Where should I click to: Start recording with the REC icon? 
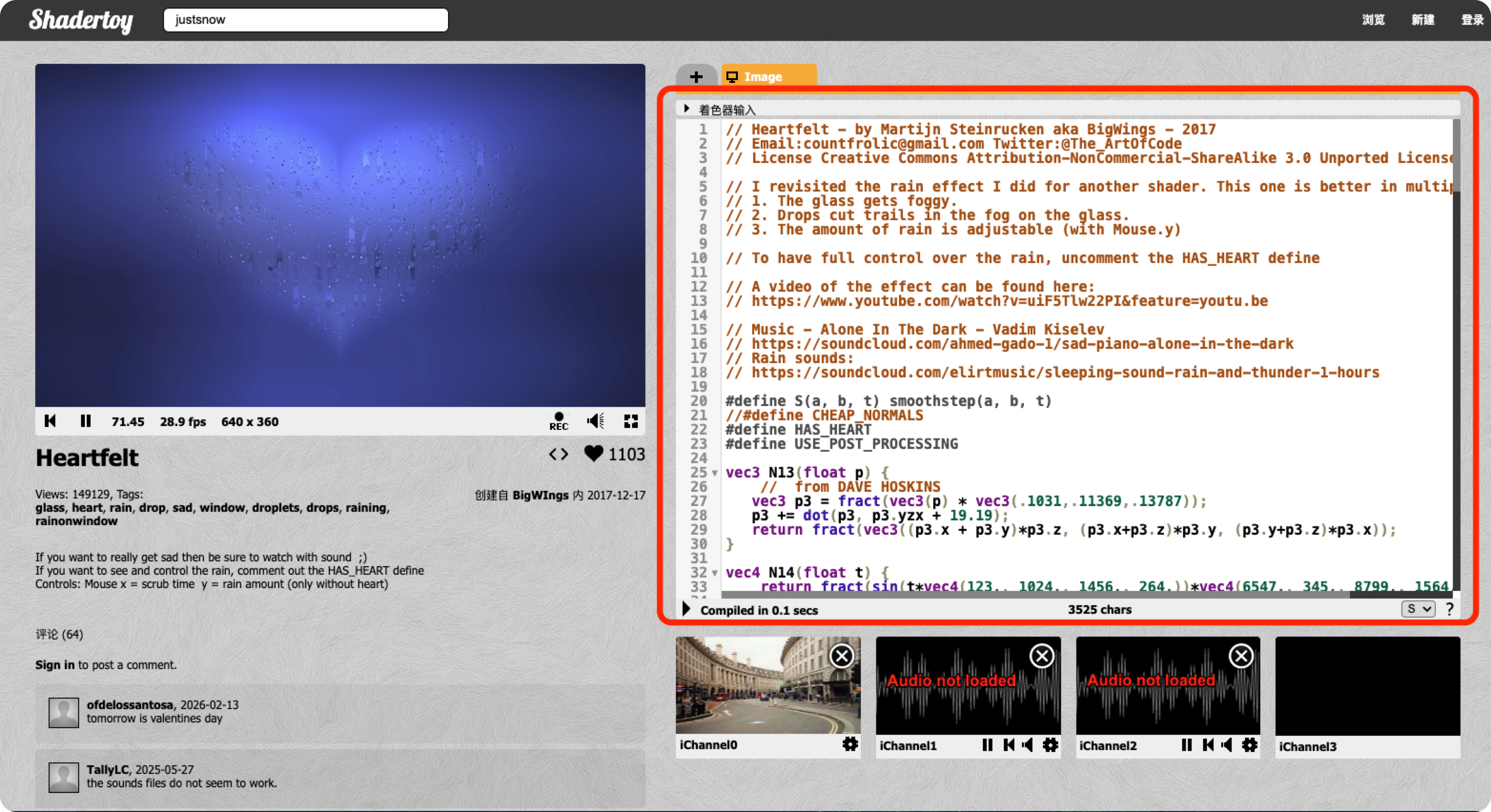(559, 421)
